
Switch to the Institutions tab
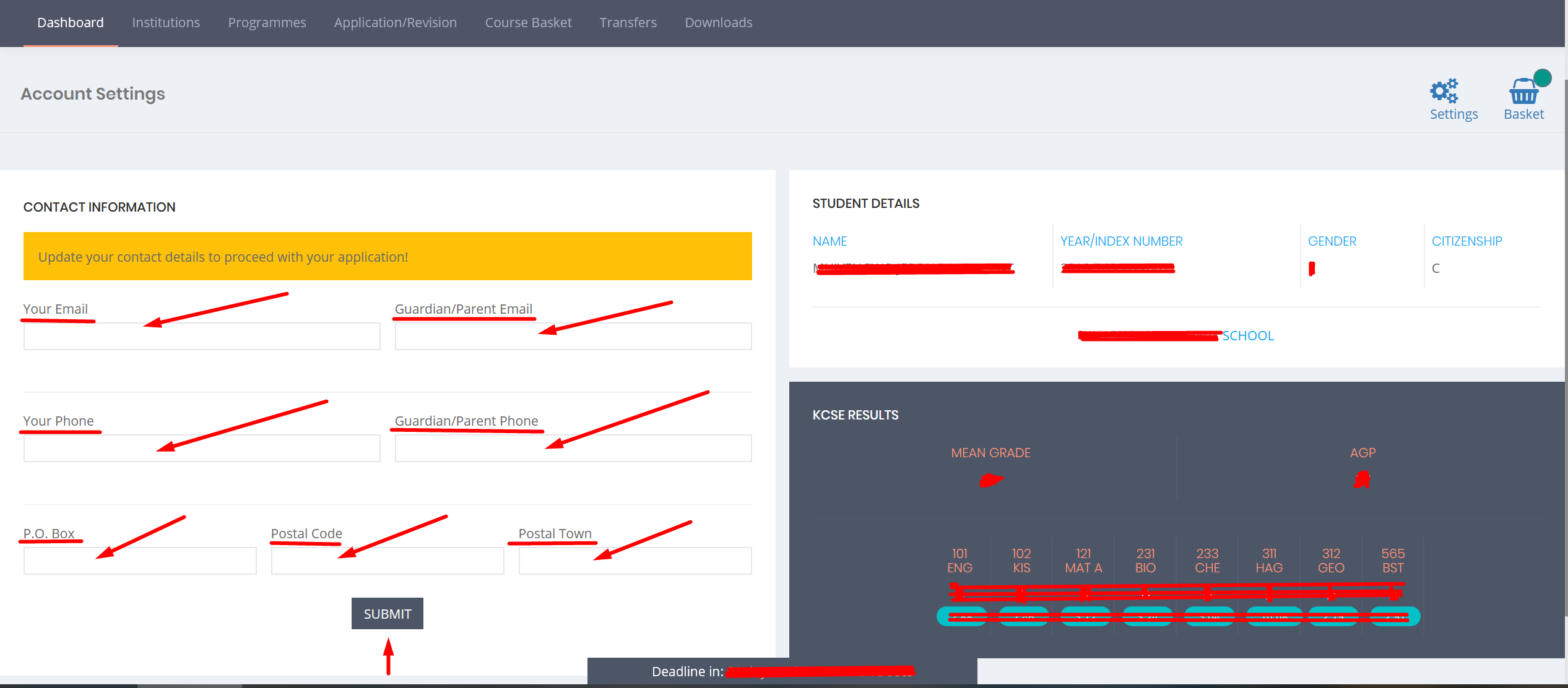166,23
